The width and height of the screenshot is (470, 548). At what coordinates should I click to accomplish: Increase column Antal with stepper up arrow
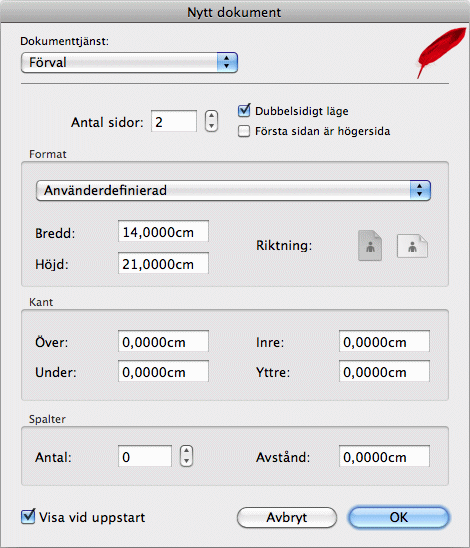(187, 451)
